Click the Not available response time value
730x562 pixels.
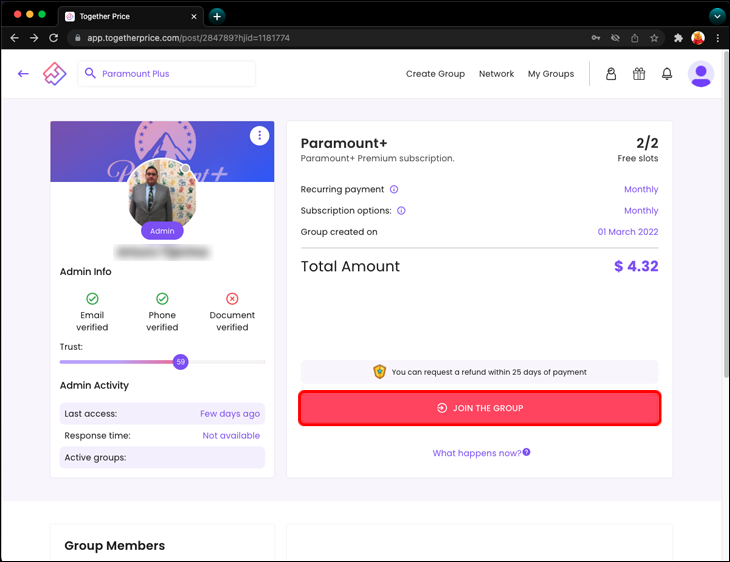(231, 435)
